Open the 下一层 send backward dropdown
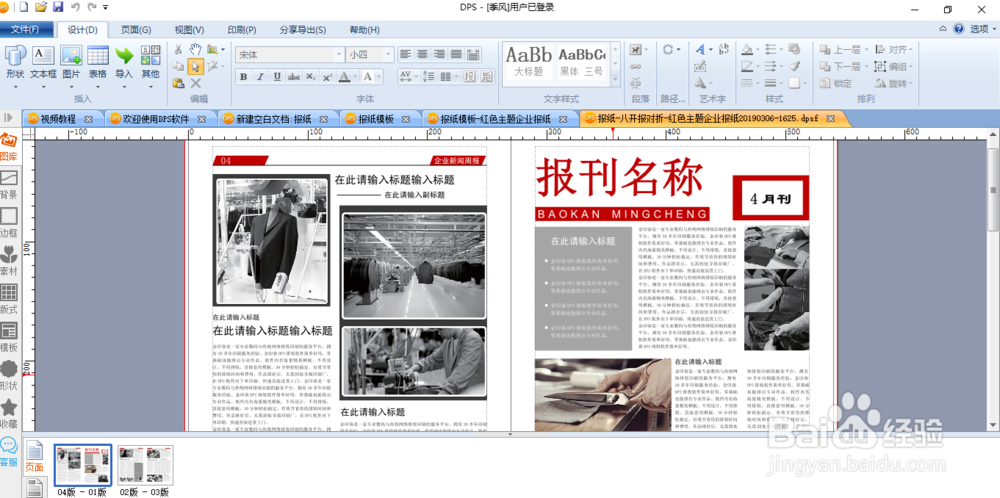 [867, 66]
